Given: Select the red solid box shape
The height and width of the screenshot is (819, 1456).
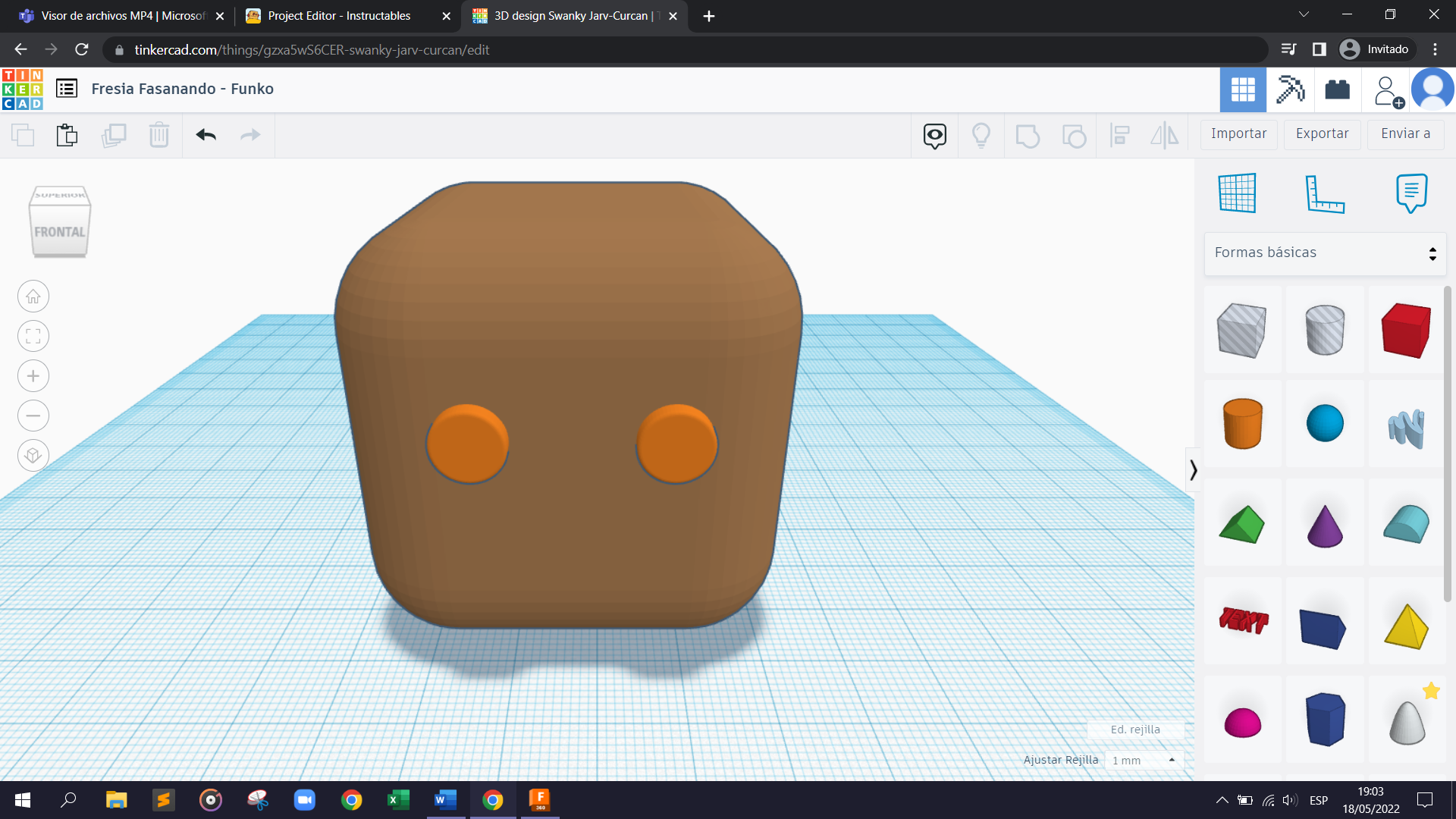Looking at the screenshot, I should pyautogui.click(x=1405, y=330).
